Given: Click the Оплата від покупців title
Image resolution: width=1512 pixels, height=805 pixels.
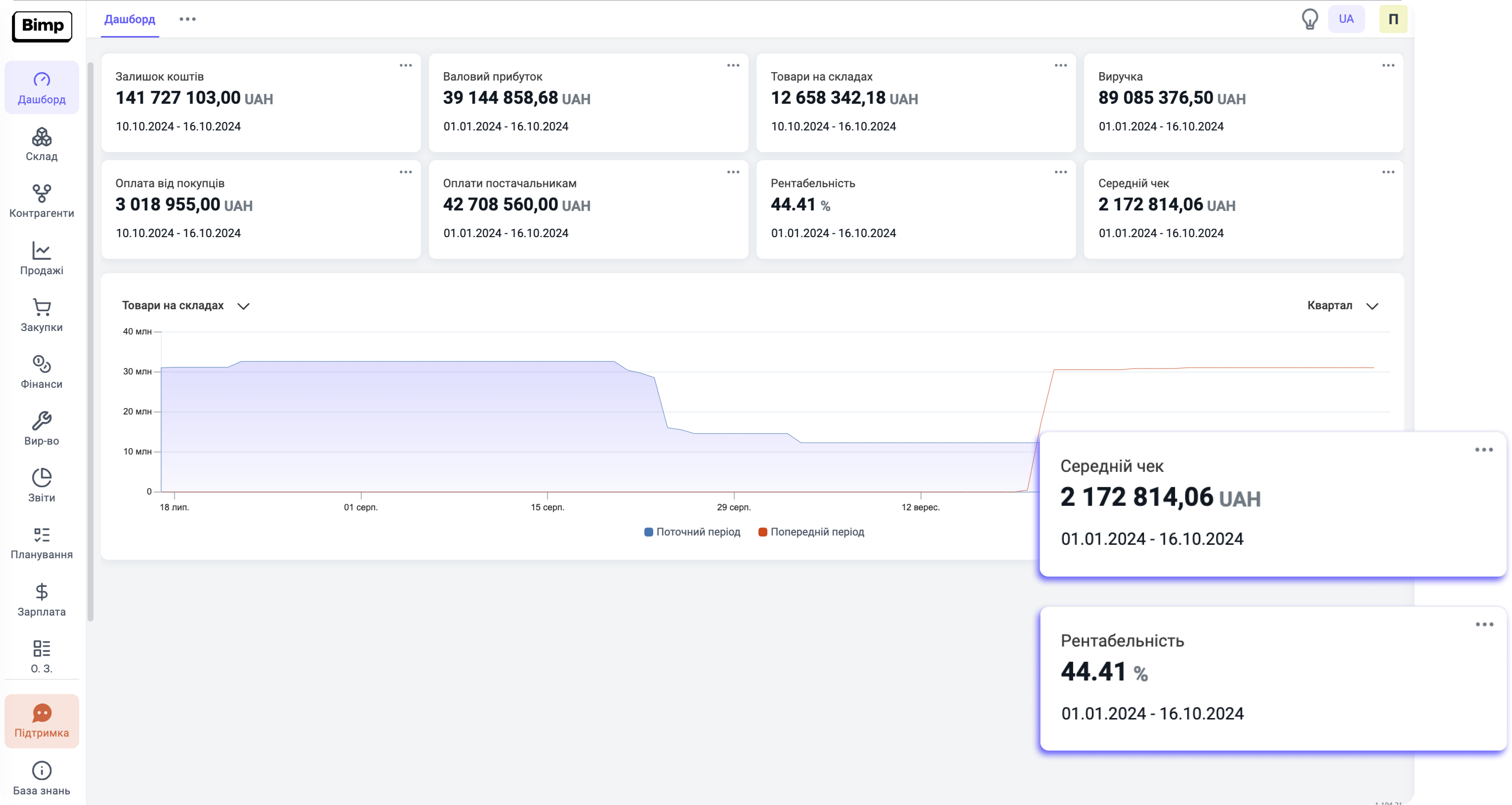Looking at the screenshot, I should [170, 184].
